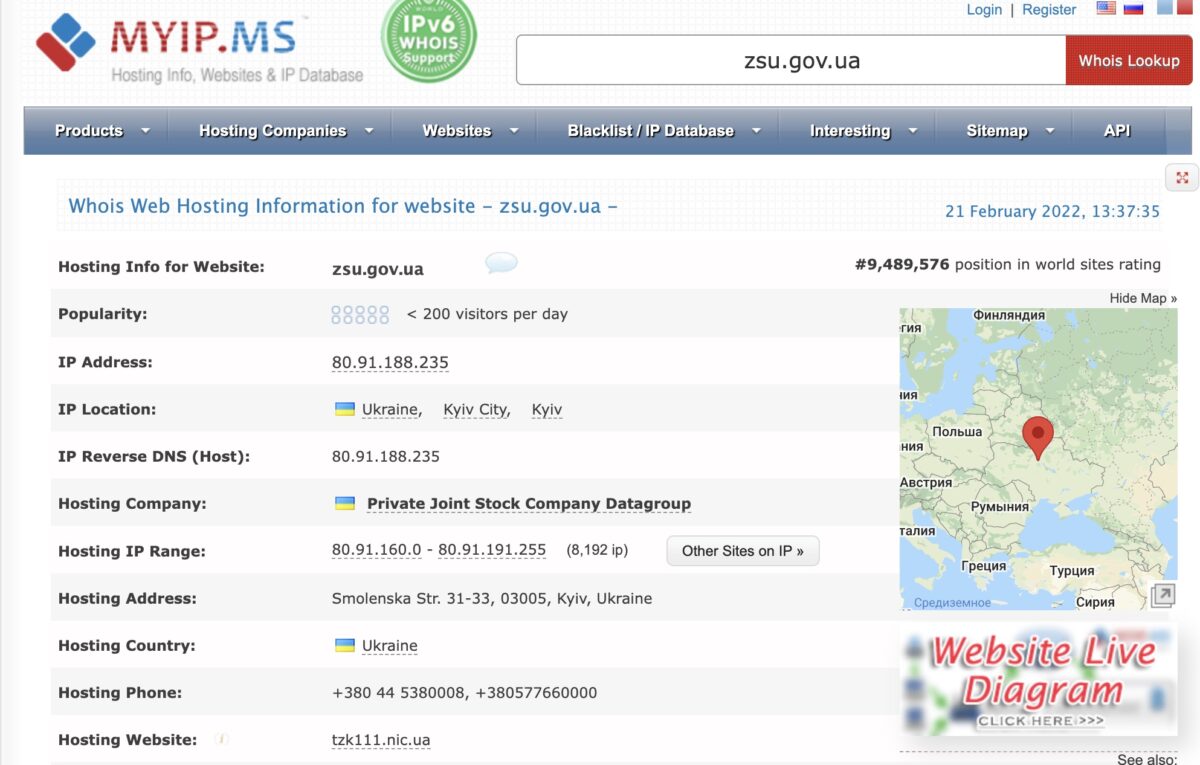The height and width of the screenshot is (765, 1200).
Task: Click the zsu.gov.ua hosting info name
Action: click(378, 268)
